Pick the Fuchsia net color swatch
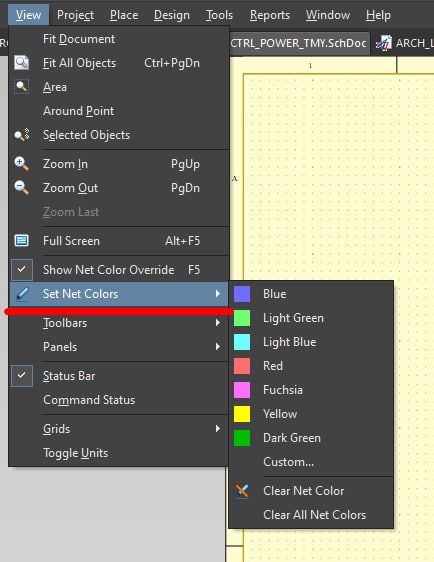Image resolution: width=434 pixels, height=562 pixels. pos(242,390)
